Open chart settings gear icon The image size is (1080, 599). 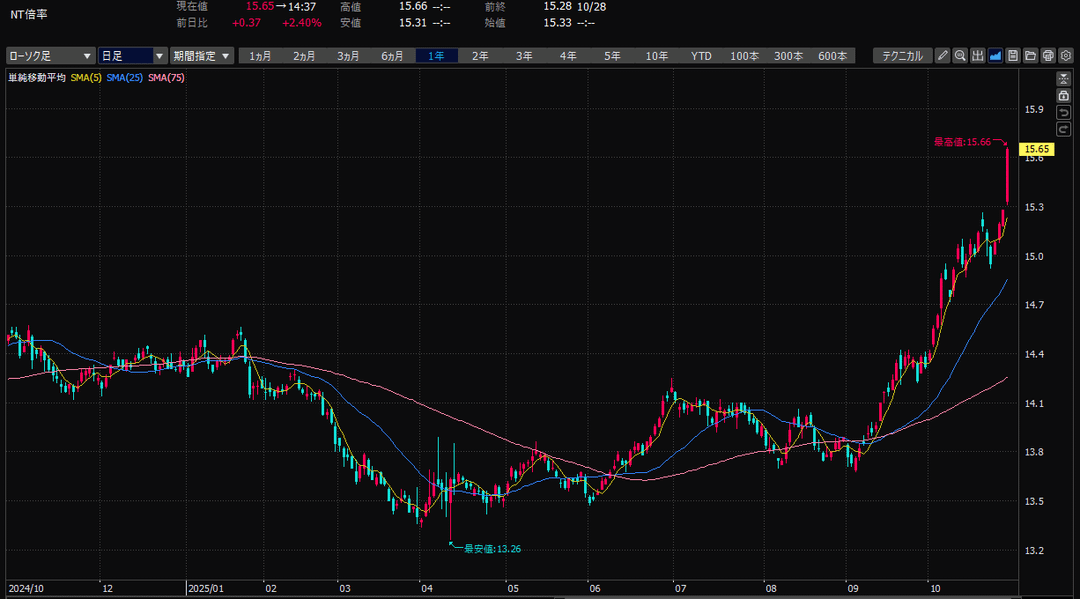[1066, 56]
